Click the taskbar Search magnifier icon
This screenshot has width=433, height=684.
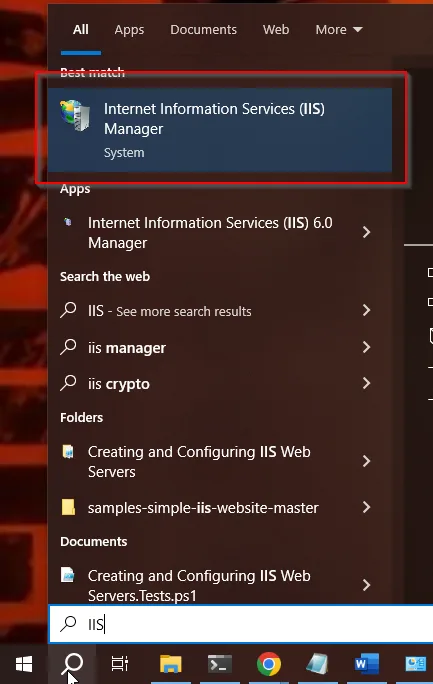pyautogui.click(x=72, y=664)
